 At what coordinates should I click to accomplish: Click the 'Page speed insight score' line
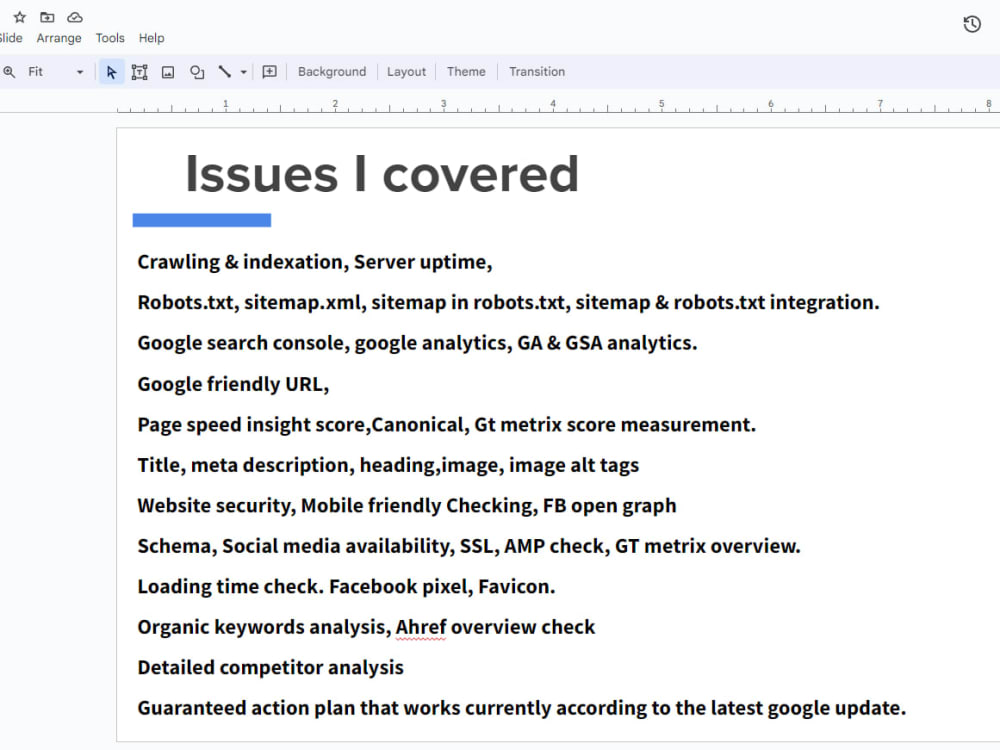pos(446,425)
